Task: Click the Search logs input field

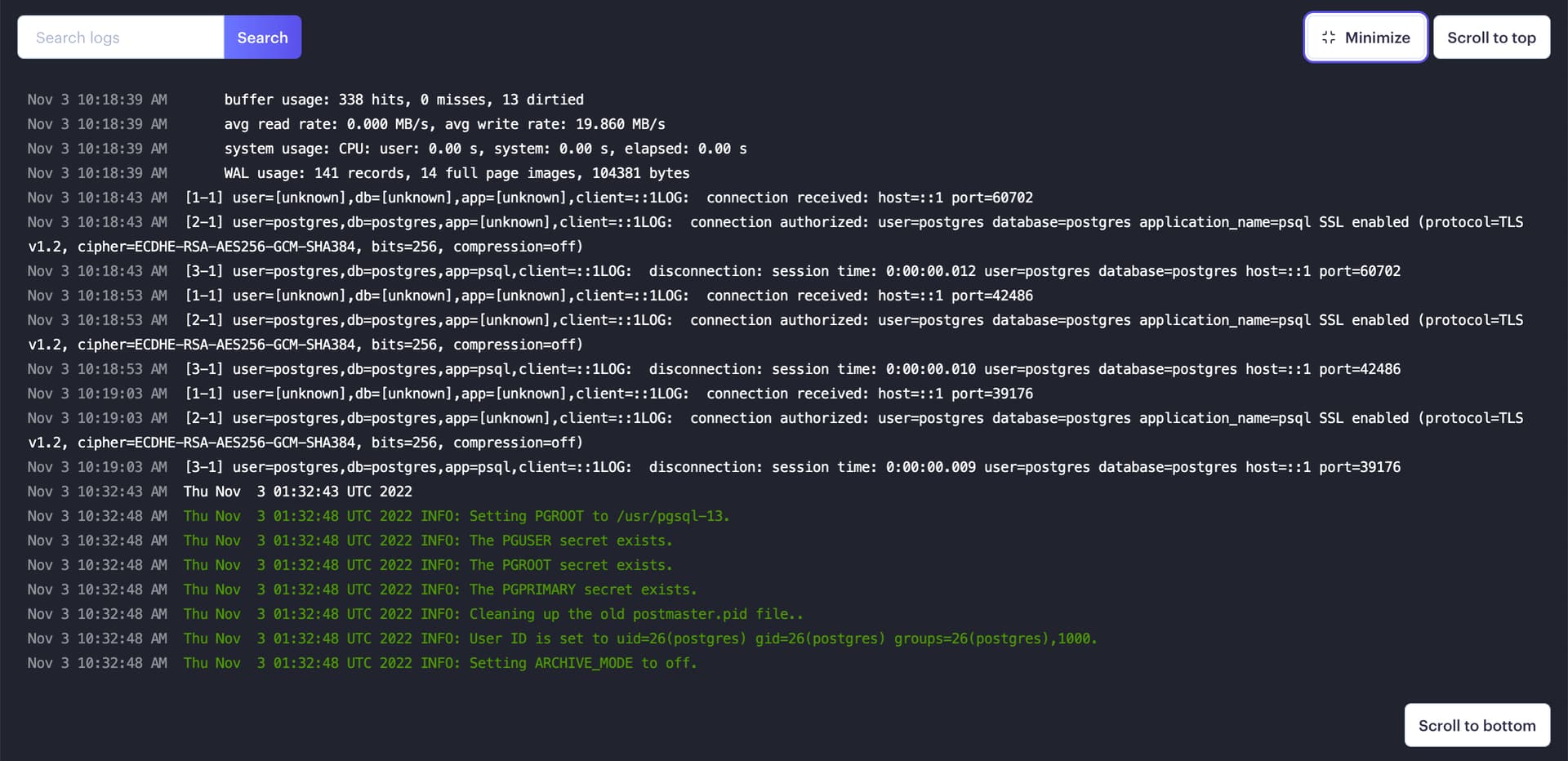Action: 121,38
